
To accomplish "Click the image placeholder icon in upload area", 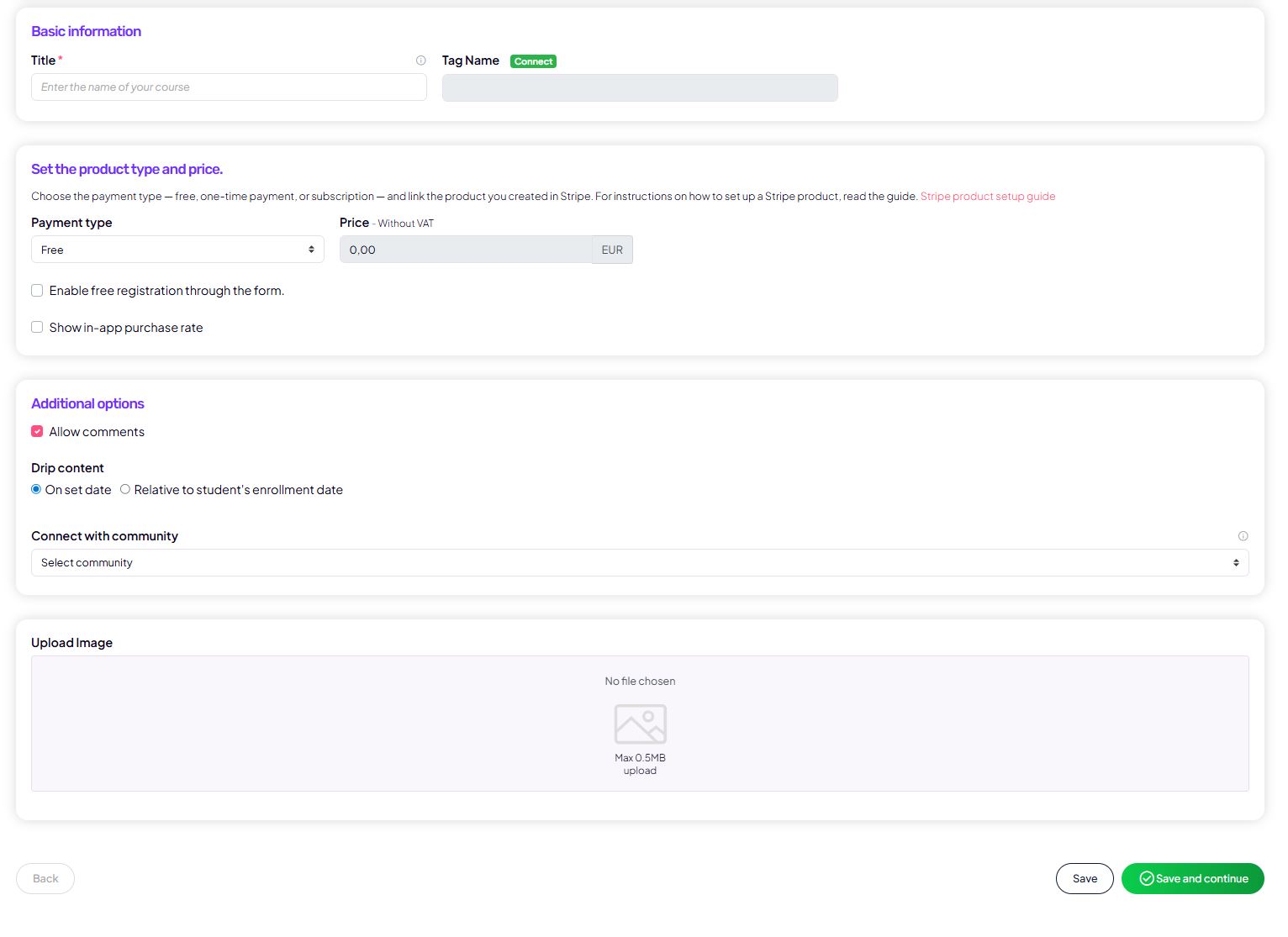I will (x=640, y=724).
